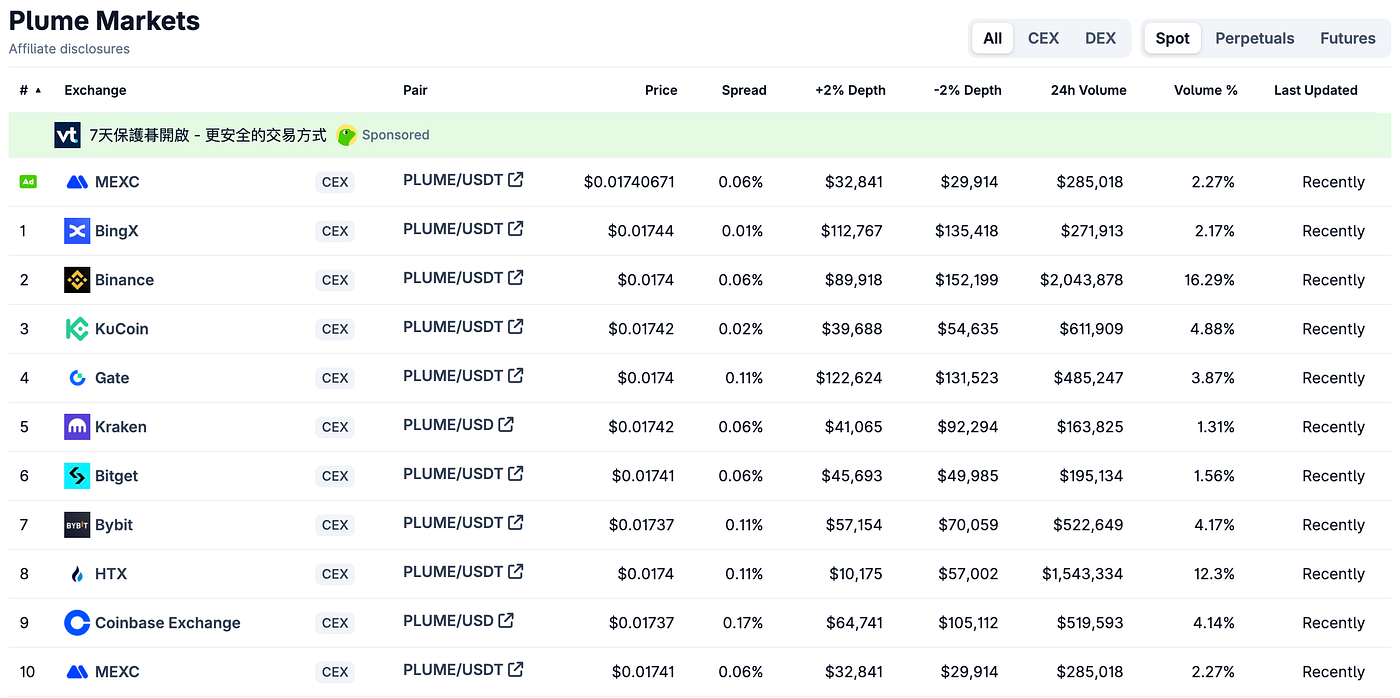The height and width of the screenshot is (698, 1400).
Task: Switch to the Futures tab
Action: point(1347,38)
